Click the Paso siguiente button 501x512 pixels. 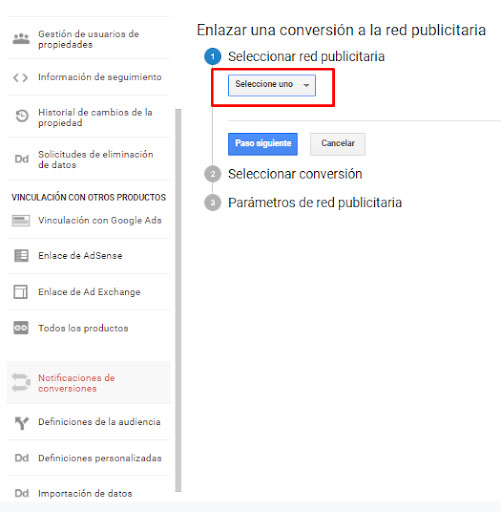[x=263, y=144]
